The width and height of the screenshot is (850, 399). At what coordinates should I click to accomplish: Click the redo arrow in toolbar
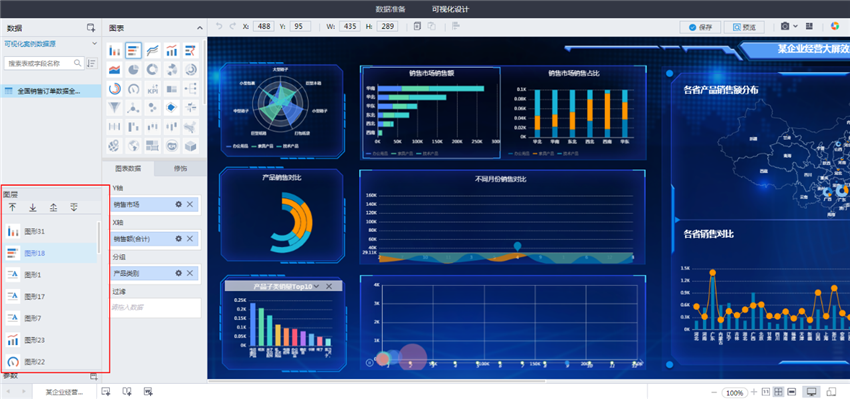coord(233,26)
